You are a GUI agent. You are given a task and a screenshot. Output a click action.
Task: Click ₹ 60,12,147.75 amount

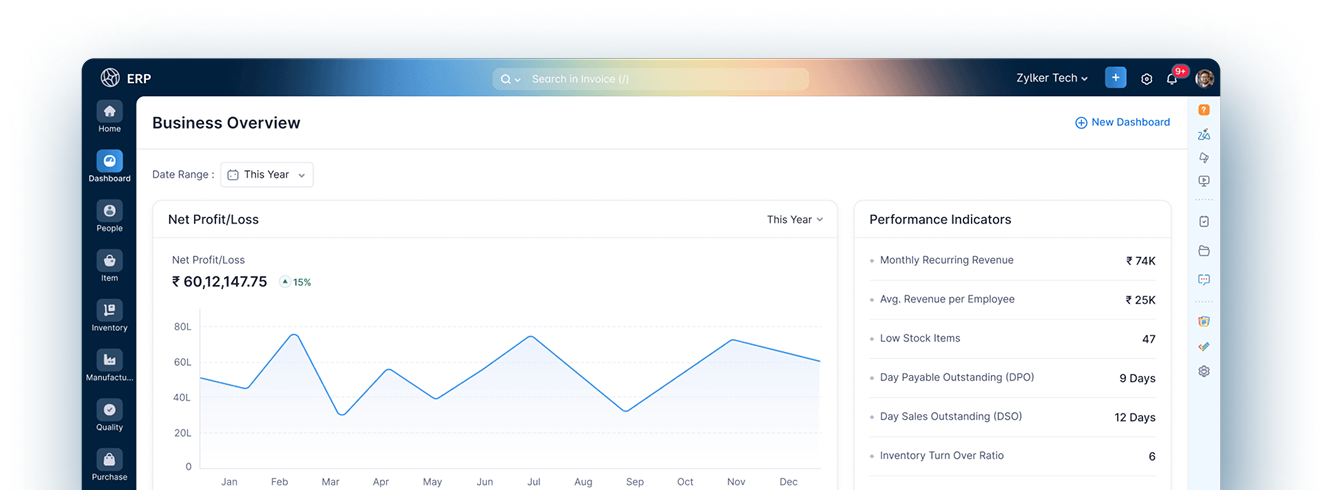coord(219,282)
